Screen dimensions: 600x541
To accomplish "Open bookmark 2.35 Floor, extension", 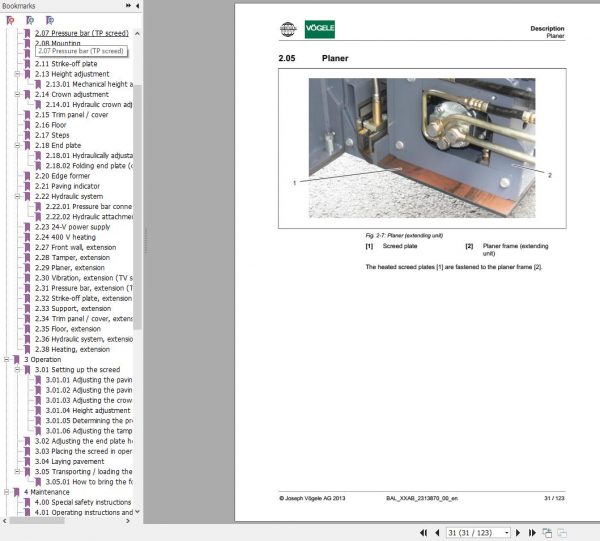I will click(68, 329).
